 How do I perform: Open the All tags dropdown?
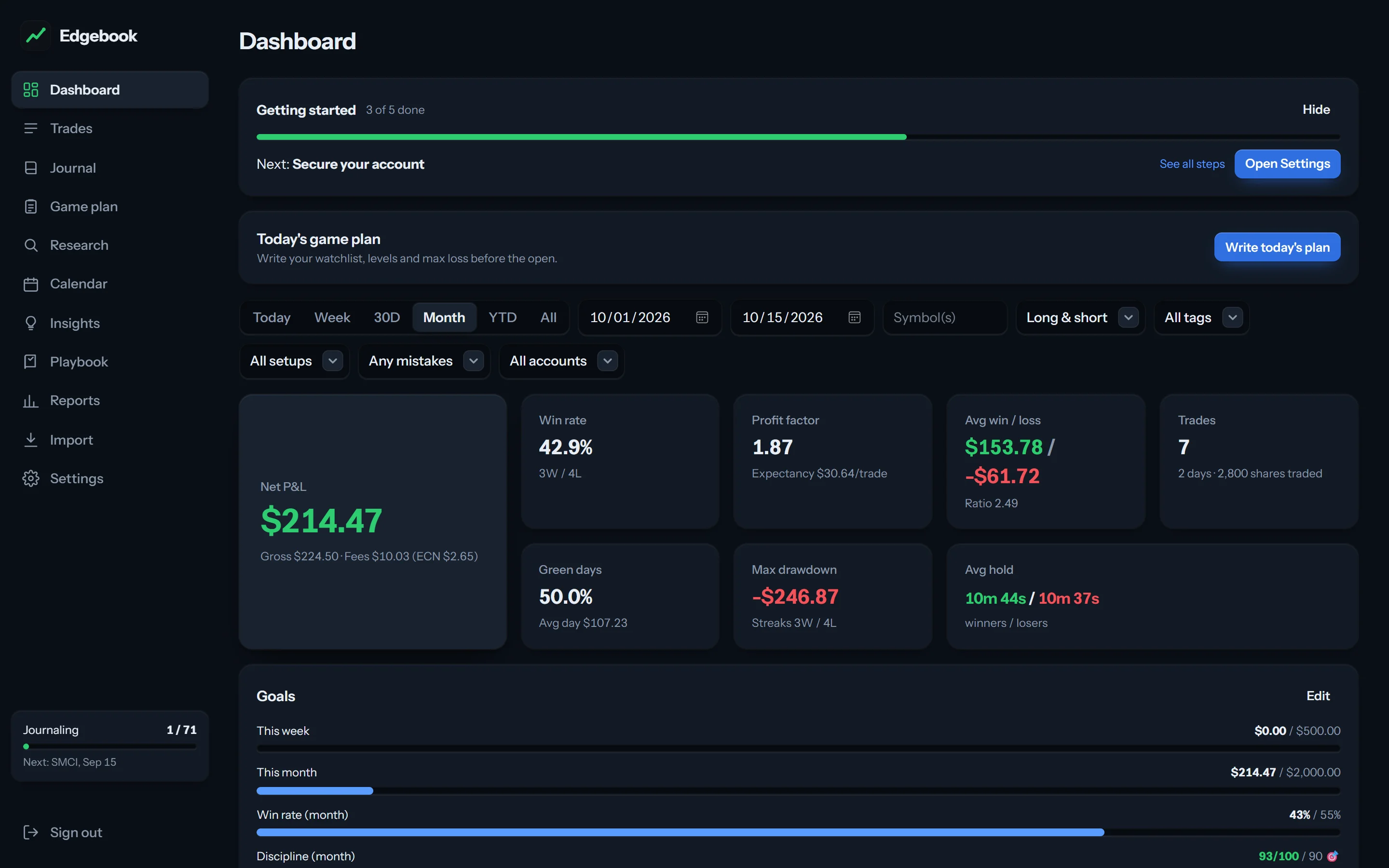point(1201,317)
